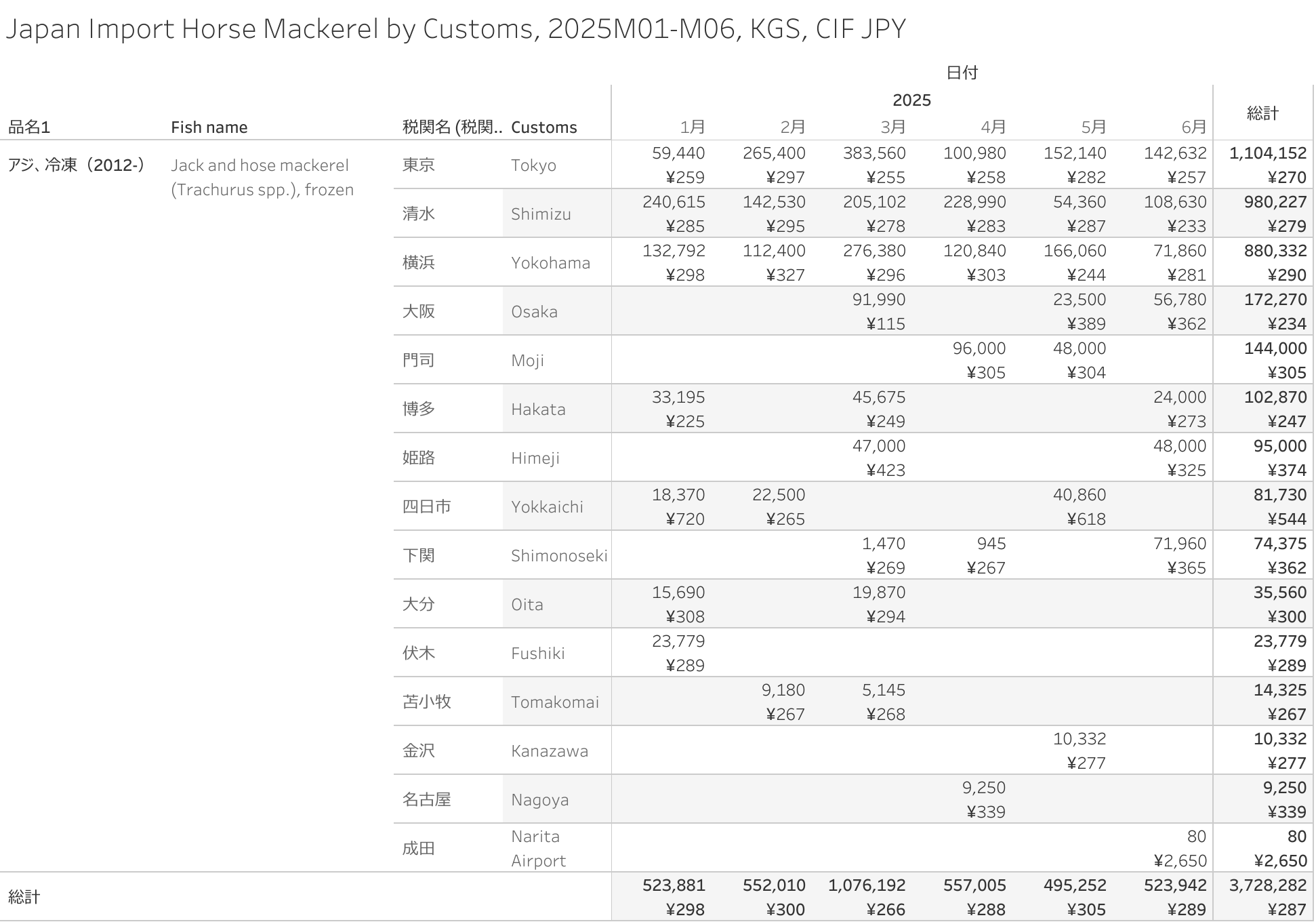Click the Tokyo total value 1,104,152
The width and height of the screenshot is (1316, 922).
1268,153
